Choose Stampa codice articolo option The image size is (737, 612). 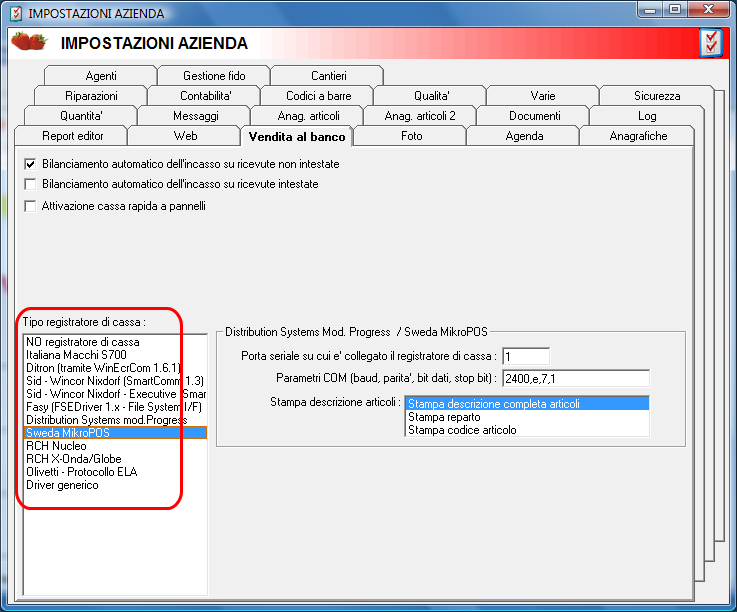[527, 430]
